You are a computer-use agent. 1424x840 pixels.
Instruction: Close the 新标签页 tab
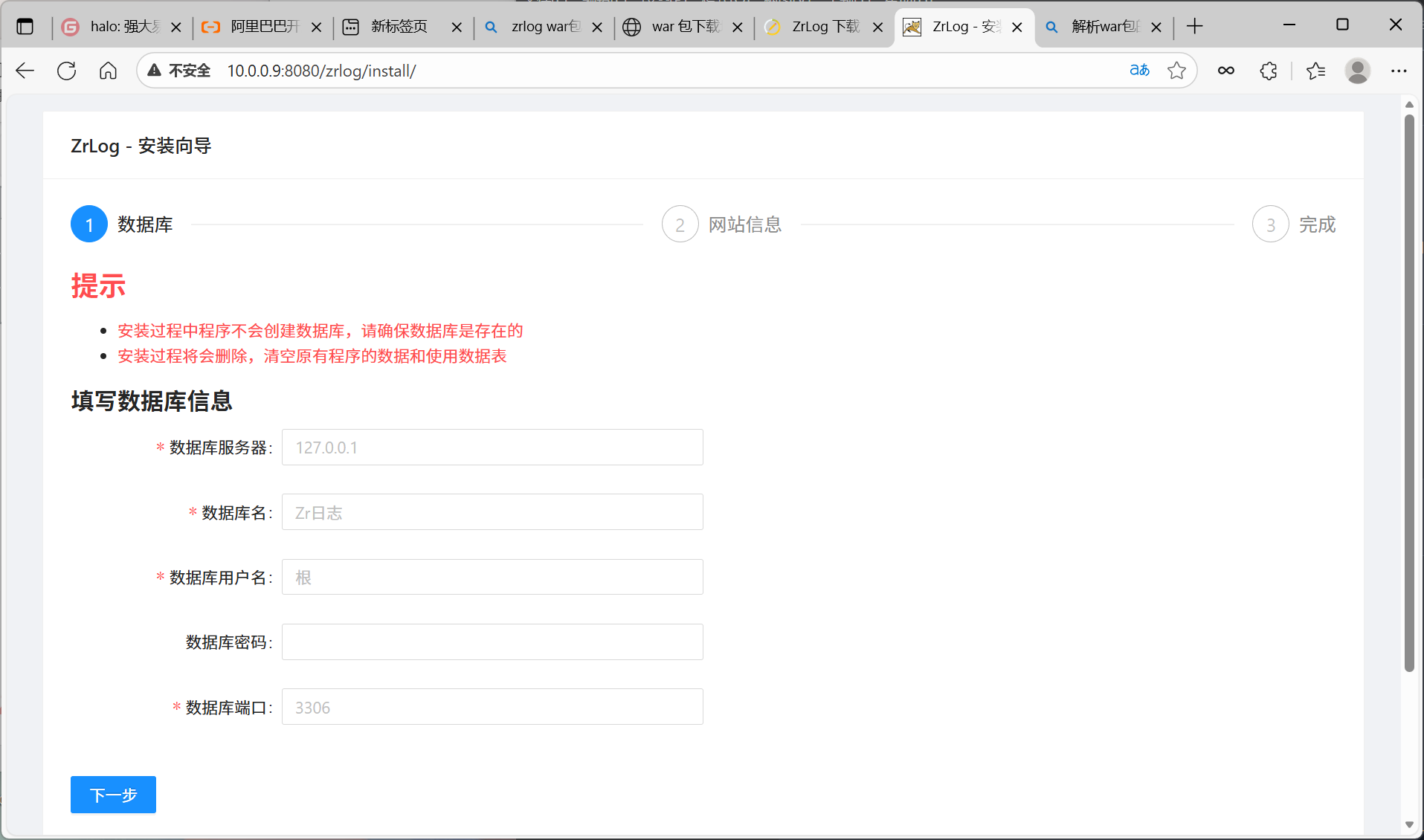[457, 28]
